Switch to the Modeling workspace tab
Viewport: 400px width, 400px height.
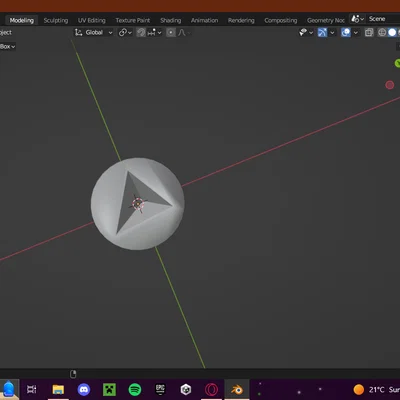coord(22,20)
